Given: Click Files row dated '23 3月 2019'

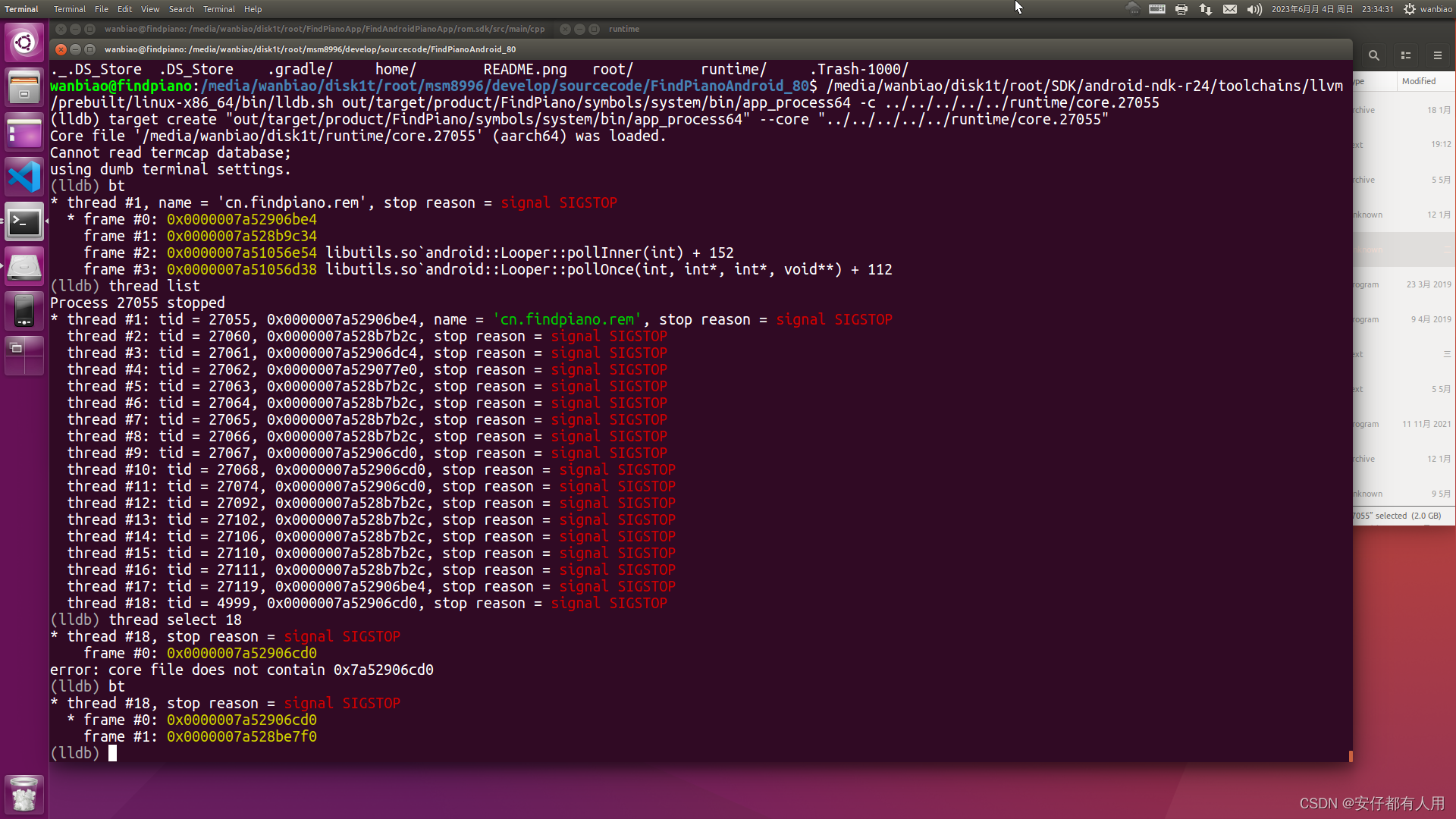Looking at the screenshot, I should (1404, 284).
